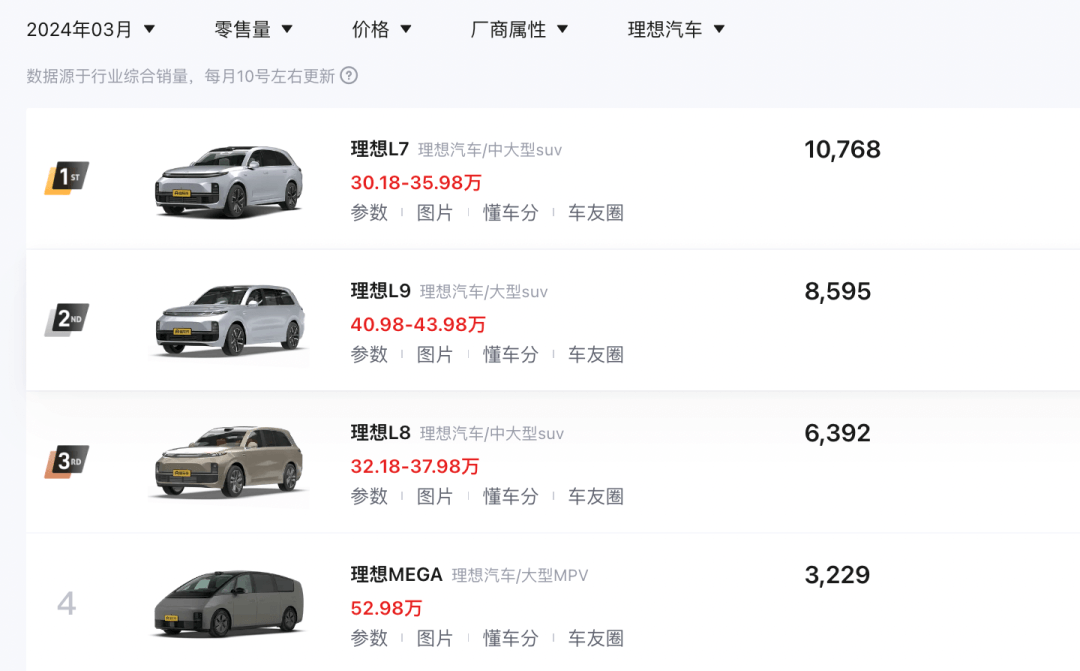Open 车友圈 for 理想L7

(596, 213)
